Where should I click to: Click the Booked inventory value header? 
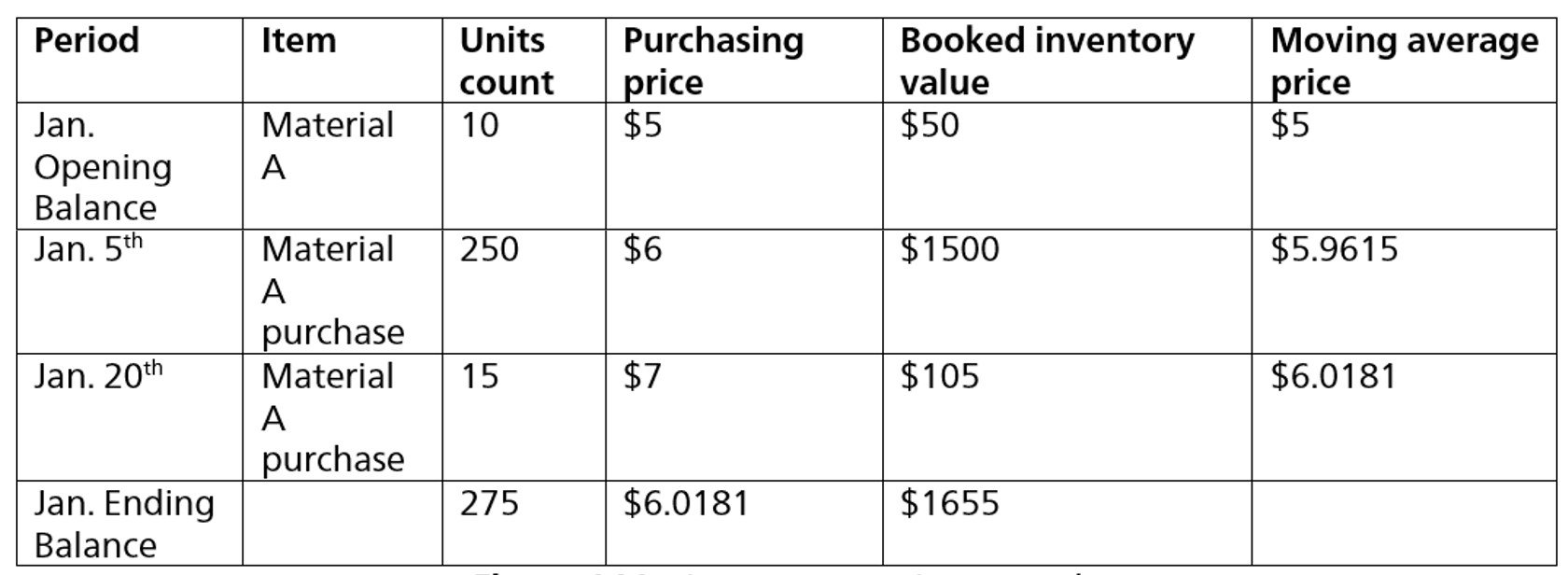click(1067, 60)
